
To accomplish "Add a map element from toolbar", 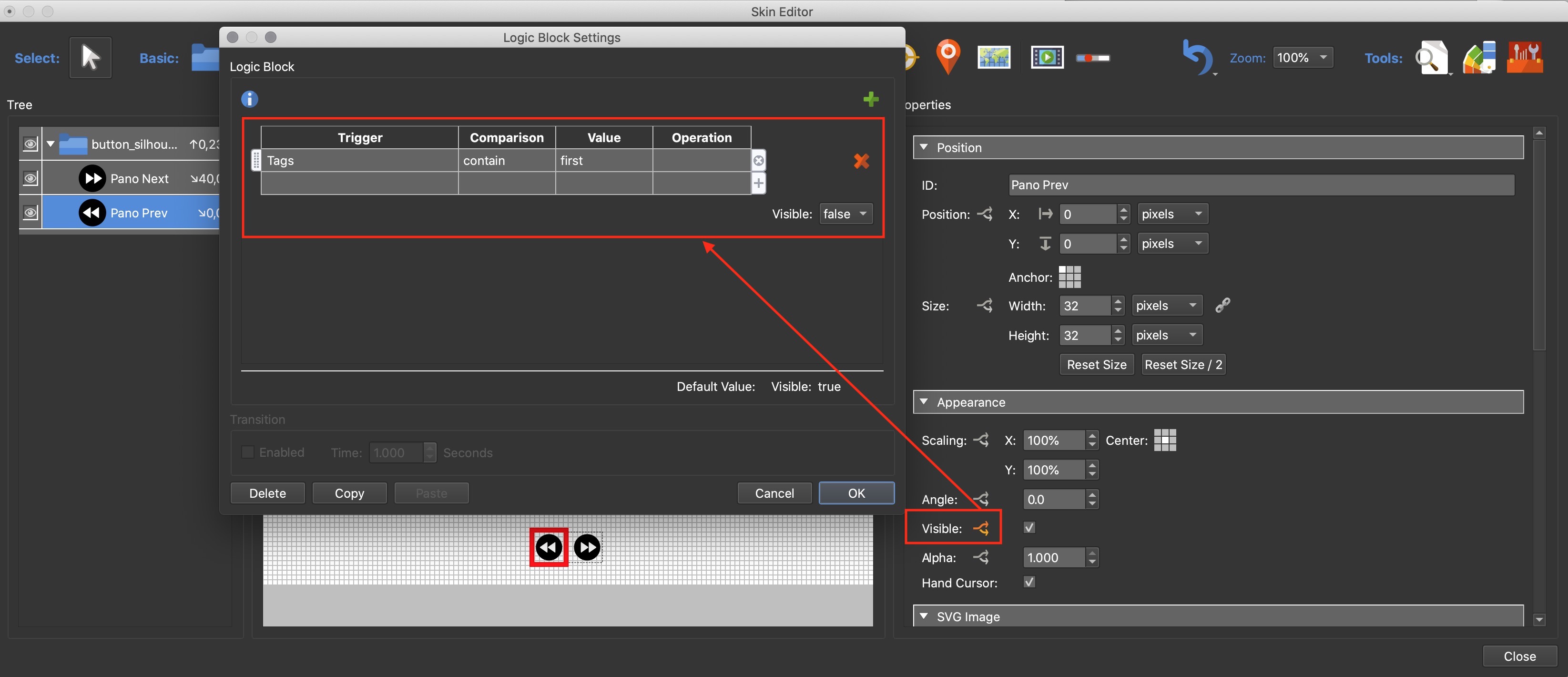I will [x=994, y=57].
